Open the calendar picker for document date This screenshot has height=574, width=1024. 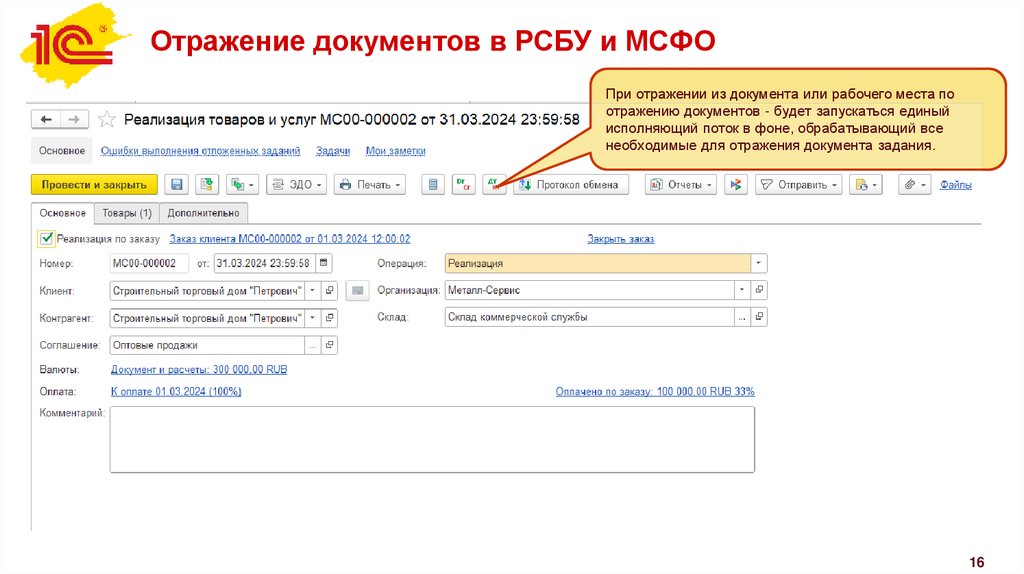tap(324, 263)
